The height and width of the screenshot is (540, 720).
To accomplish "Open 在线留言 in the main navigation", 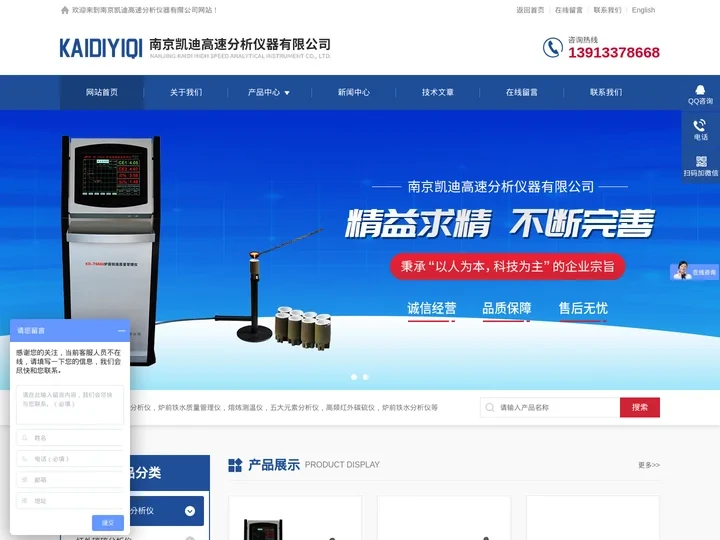I will 522,92.
